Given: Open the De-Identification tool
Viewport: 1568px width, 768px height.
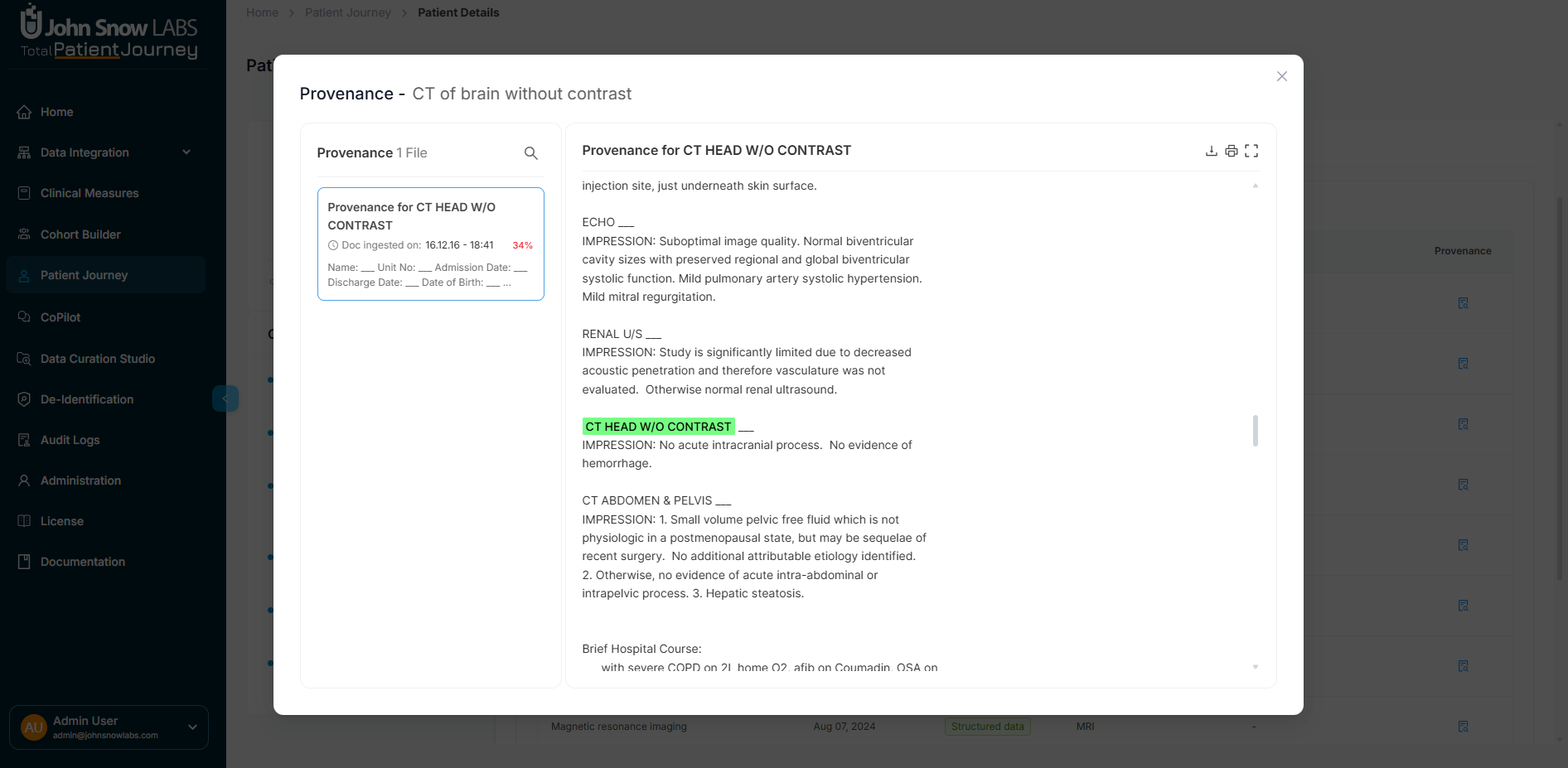Looking at the screenshot, I should pos(86,399).
